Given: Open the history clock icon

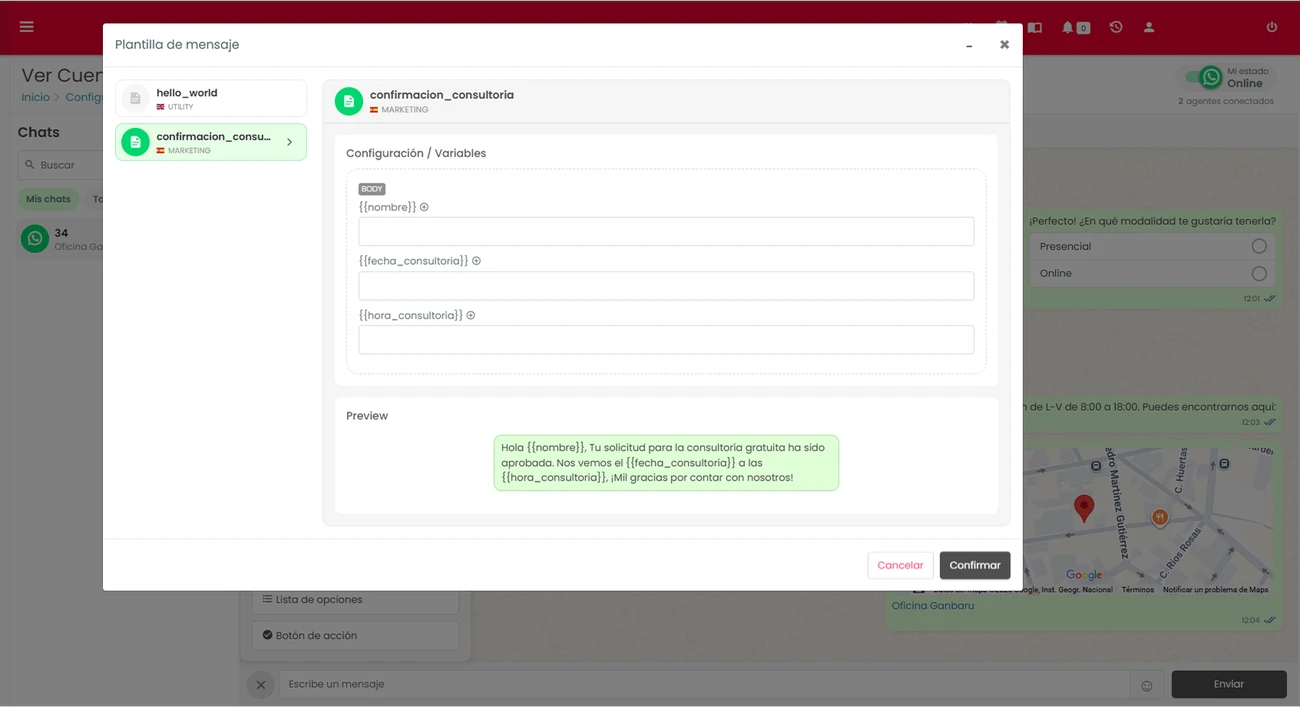Looking at the screenshot, I should click(1116, 27).
